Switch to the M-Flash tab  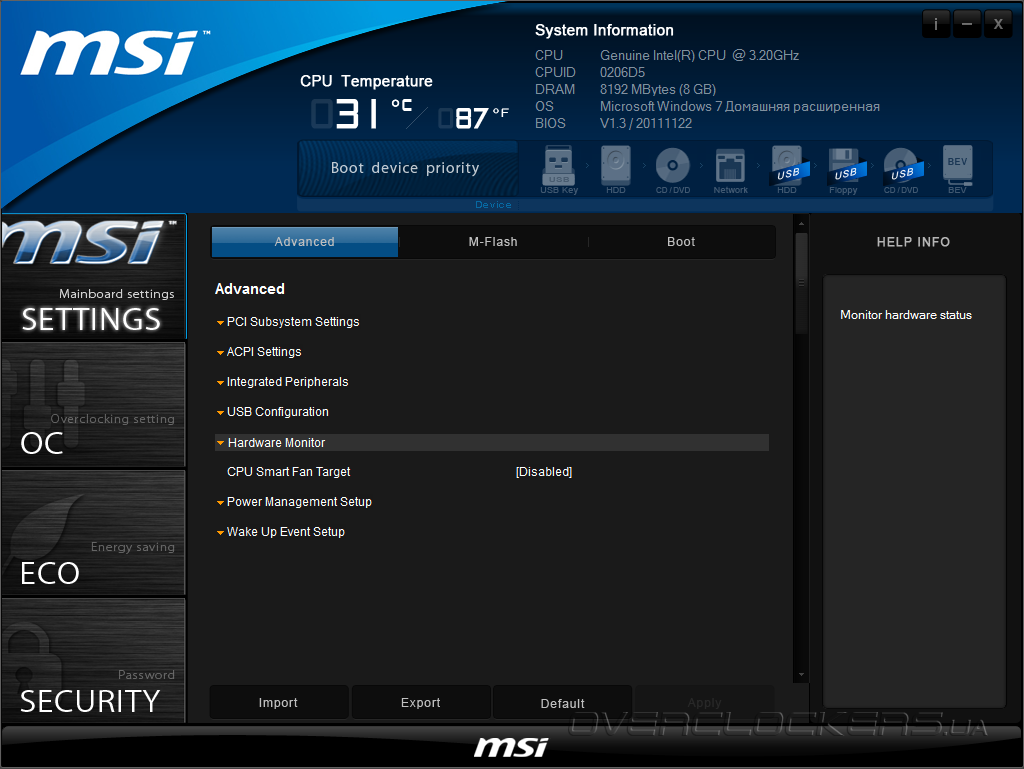click(x=493, y=242)
